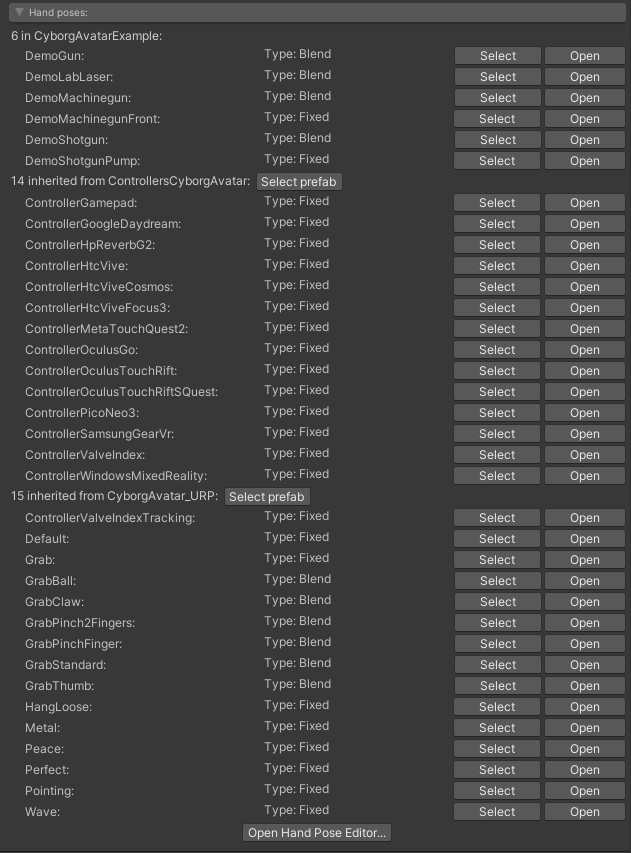Viewport: 631px width, 853px height.
Task: Select ControllerWindowsMixedReality pose
Action: coord(497,476)
